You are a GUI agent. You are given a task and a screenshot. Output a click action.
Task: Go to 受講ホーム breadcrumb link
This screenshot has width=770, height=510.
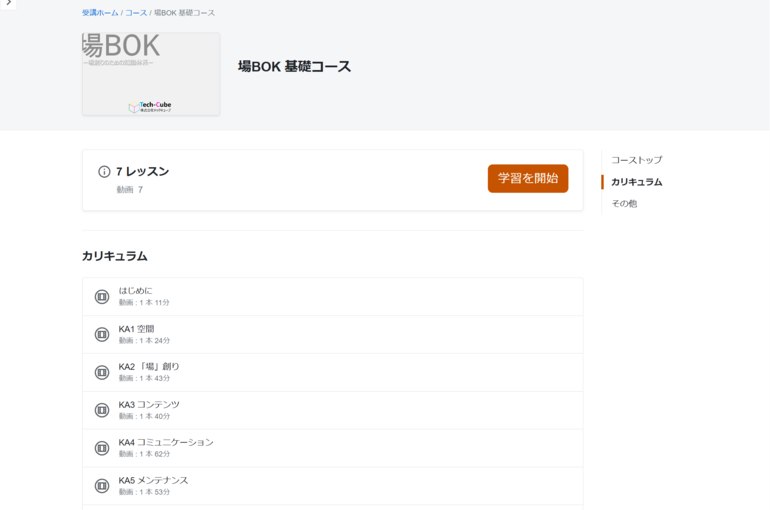pyautogui.click(x=99, y=13)
